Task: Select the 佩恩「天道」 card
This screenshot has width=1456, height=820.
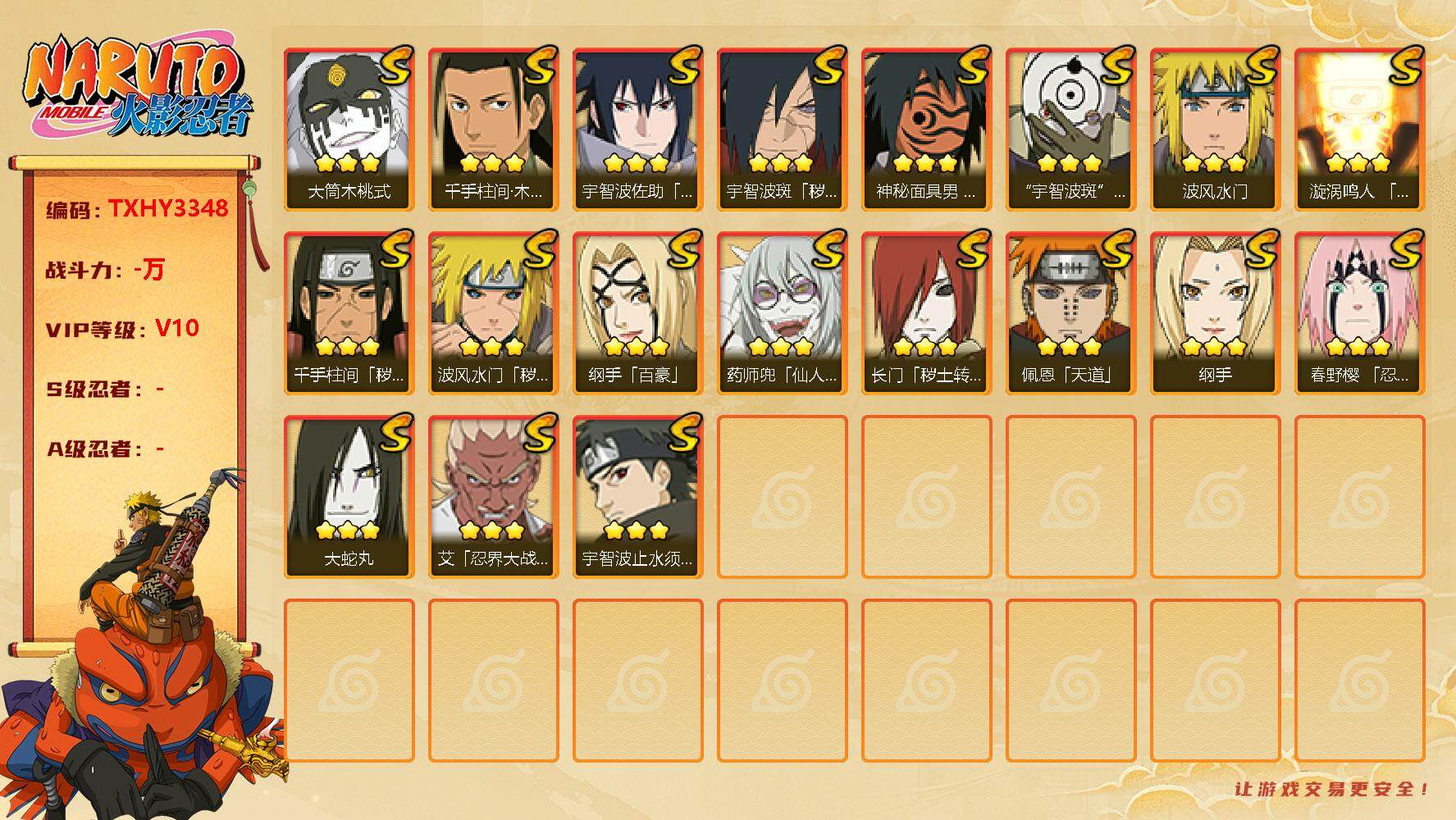Action: (1070, 313)
